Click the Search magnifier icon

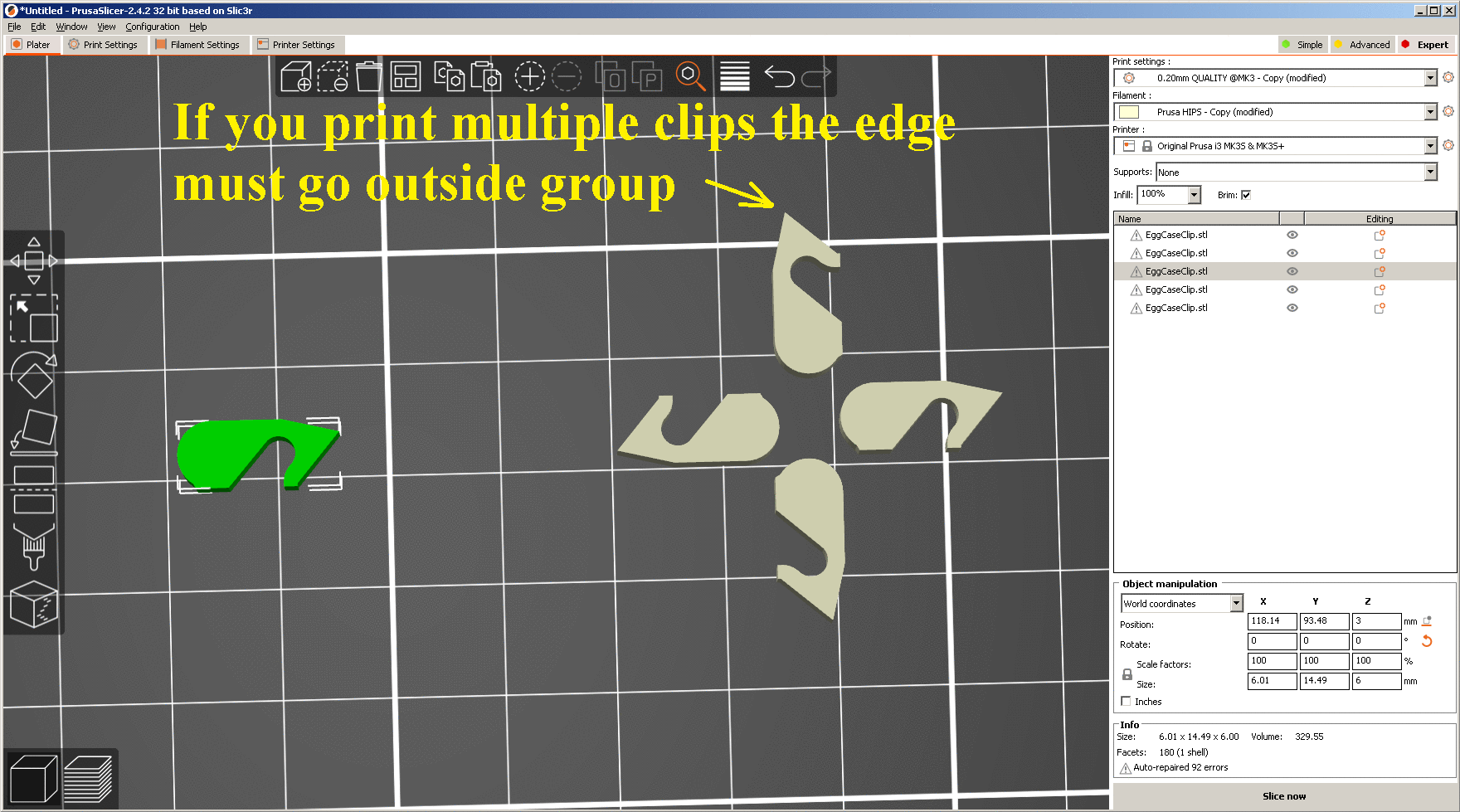point(690,76)
